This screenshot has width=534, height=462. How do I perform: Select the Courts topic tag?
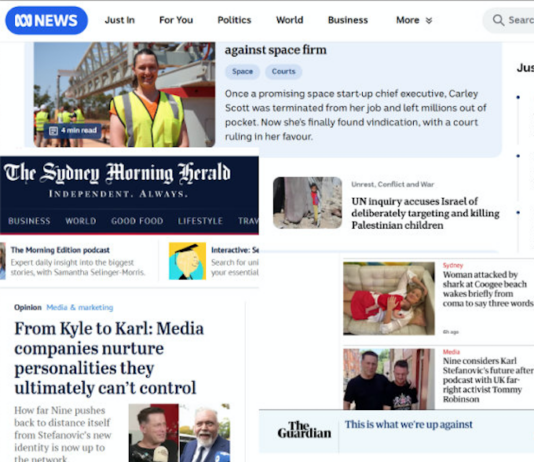tap(283, 71)
